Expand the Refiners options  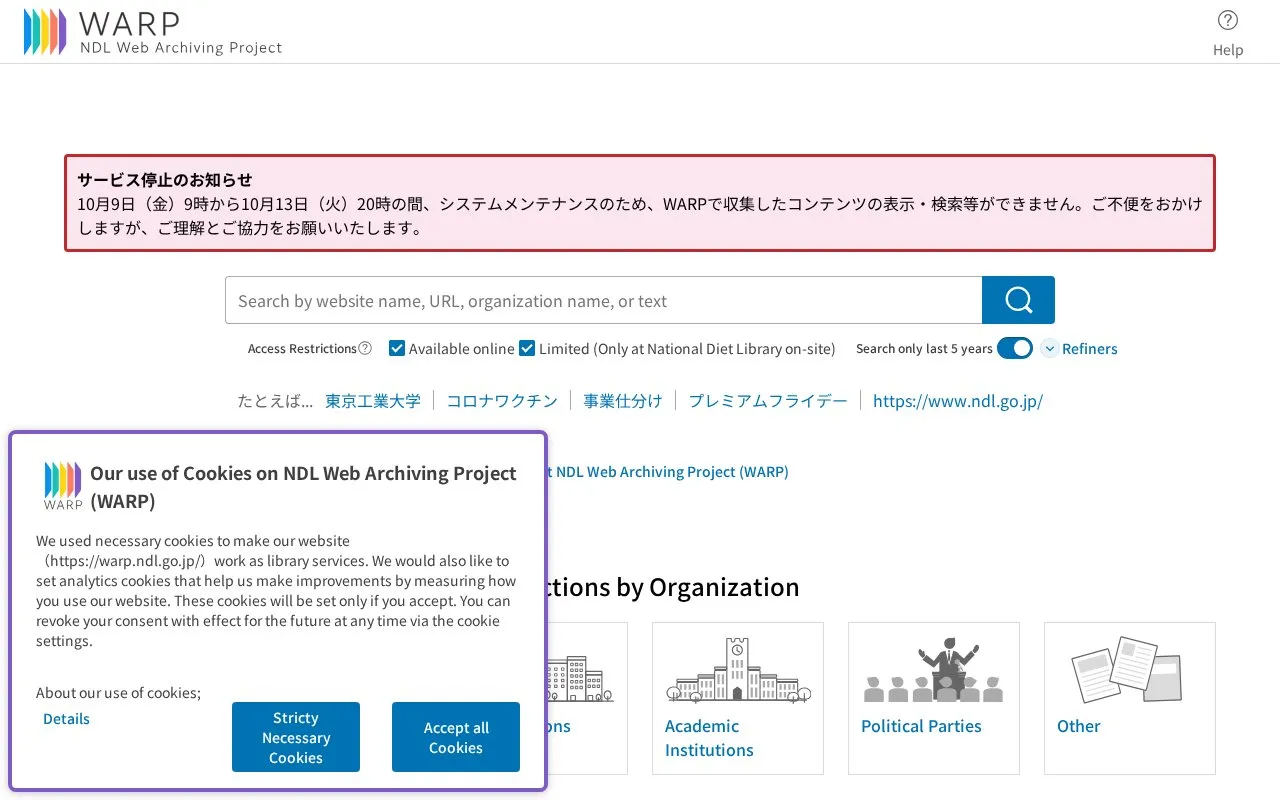1079,348
